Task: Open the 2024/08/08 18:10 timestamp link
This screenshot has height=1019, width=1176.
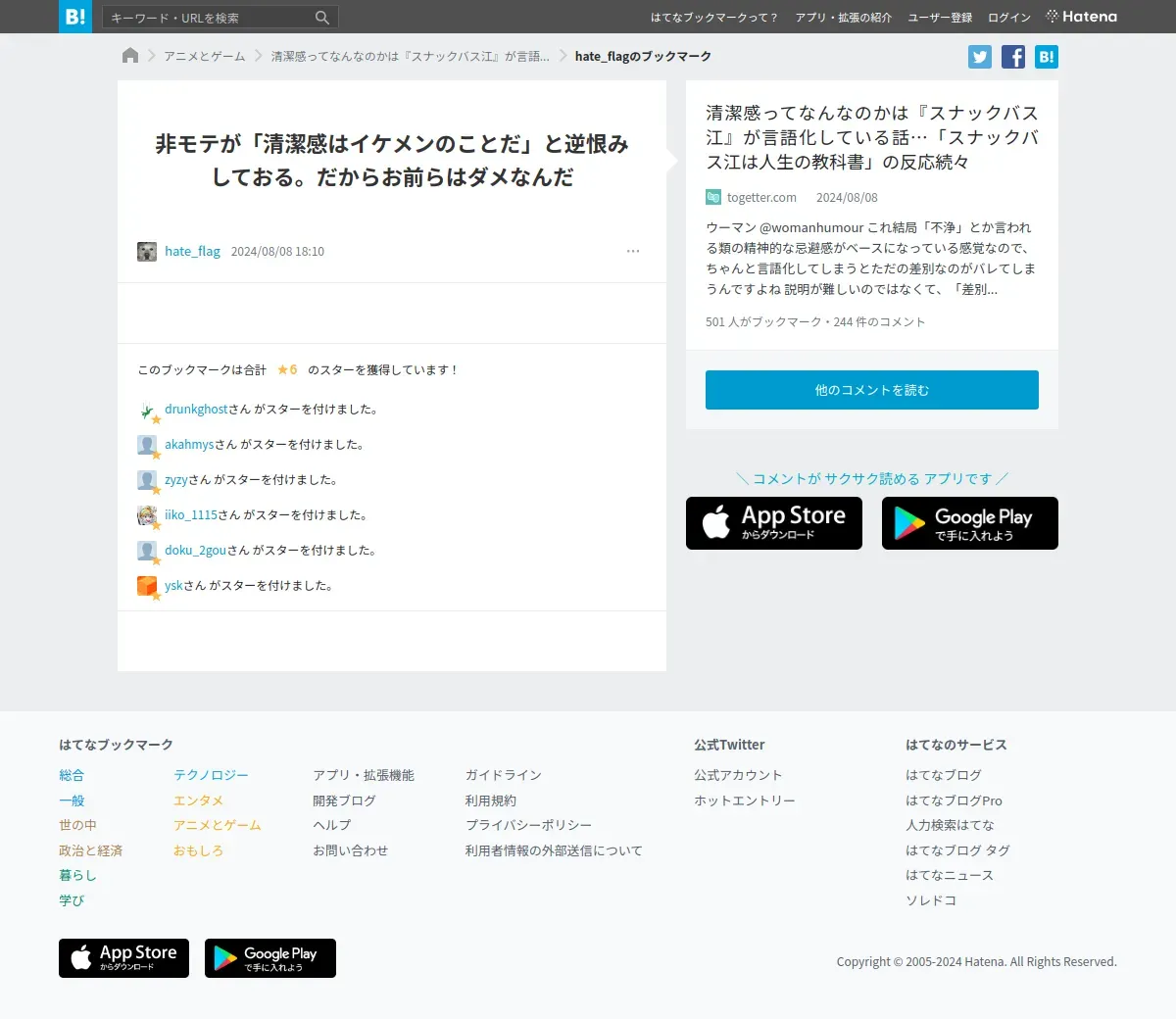Action: [x=277, y=252]
